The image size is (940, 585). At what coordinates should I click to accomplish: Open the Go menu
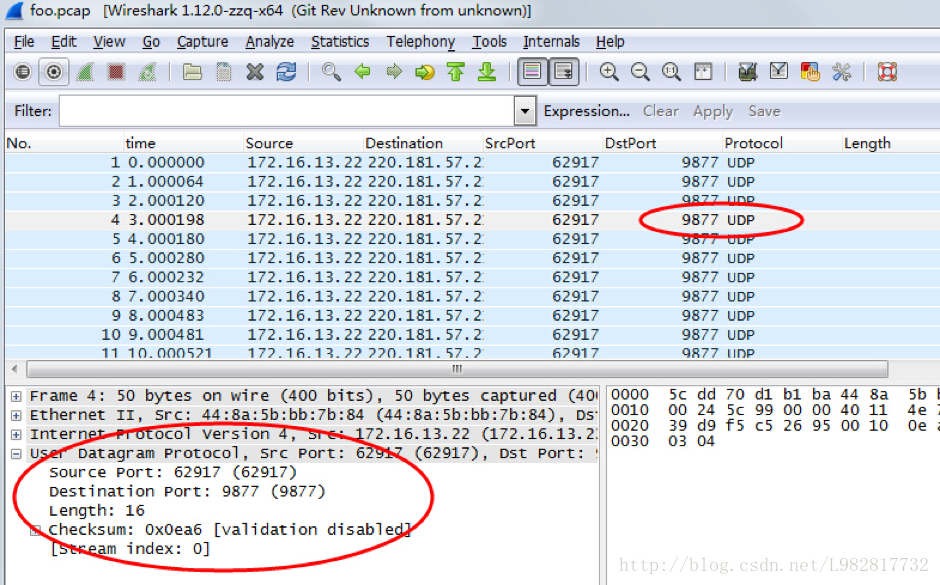(151, 41)
